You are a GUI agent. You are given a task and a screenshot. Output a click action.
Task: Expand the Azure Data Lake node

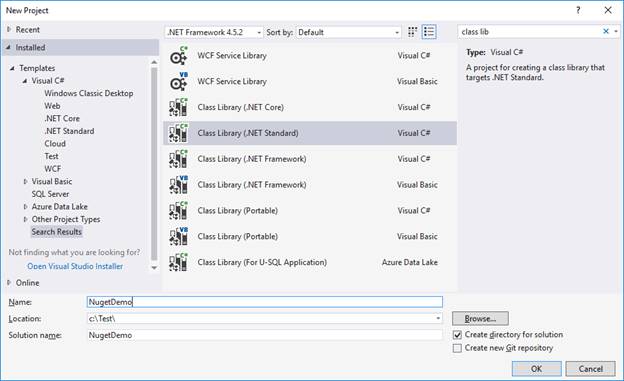click(x=25, y=207)
